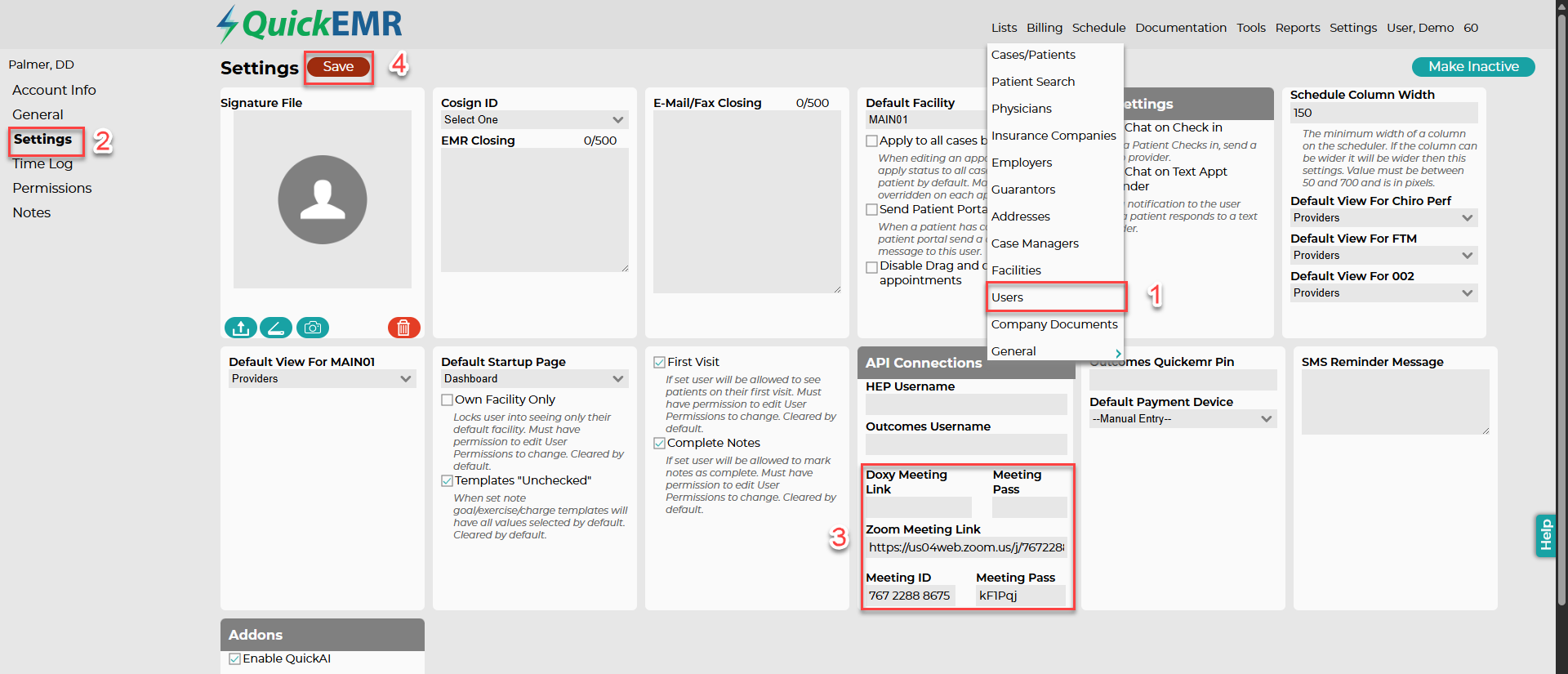This screenshot has width=1568, height=674.
Task: Open Default View For 002 dropdown
Action: (x=1384, y=293)
